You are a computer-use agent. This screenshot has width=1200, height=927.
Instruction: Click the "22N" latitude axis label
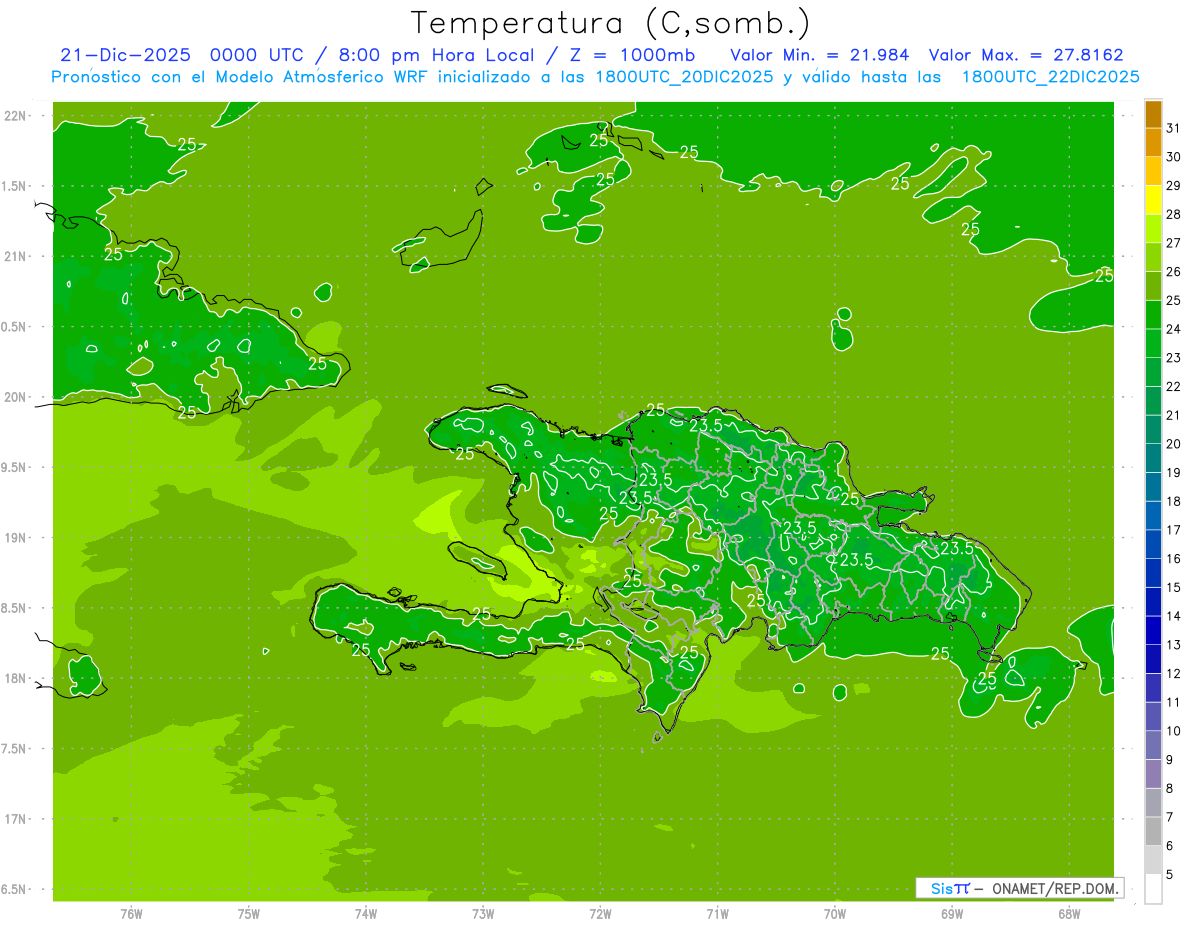[x=17, y=116]
